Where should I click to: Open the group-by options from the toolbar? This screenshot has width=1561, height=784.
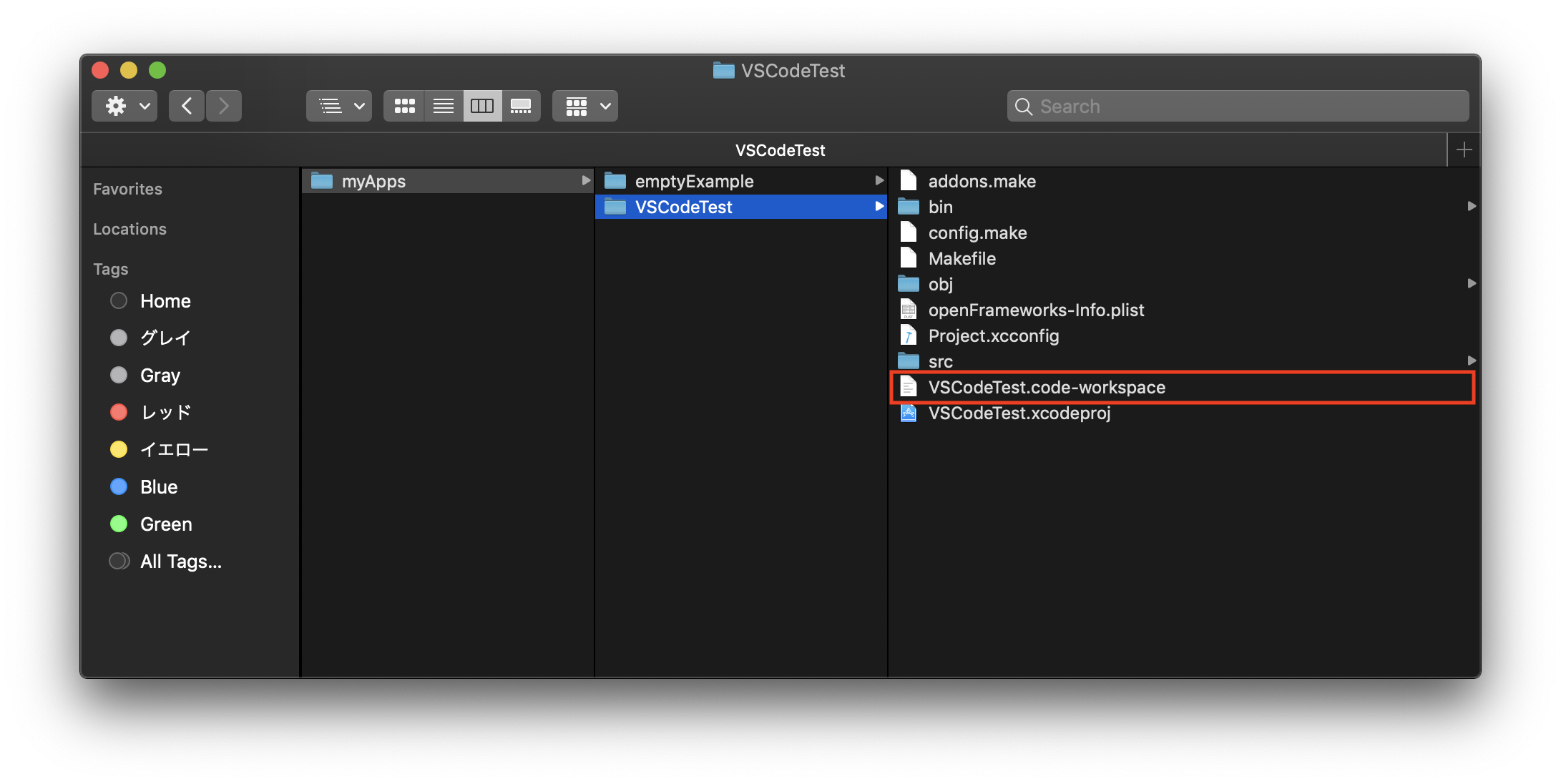584,105
